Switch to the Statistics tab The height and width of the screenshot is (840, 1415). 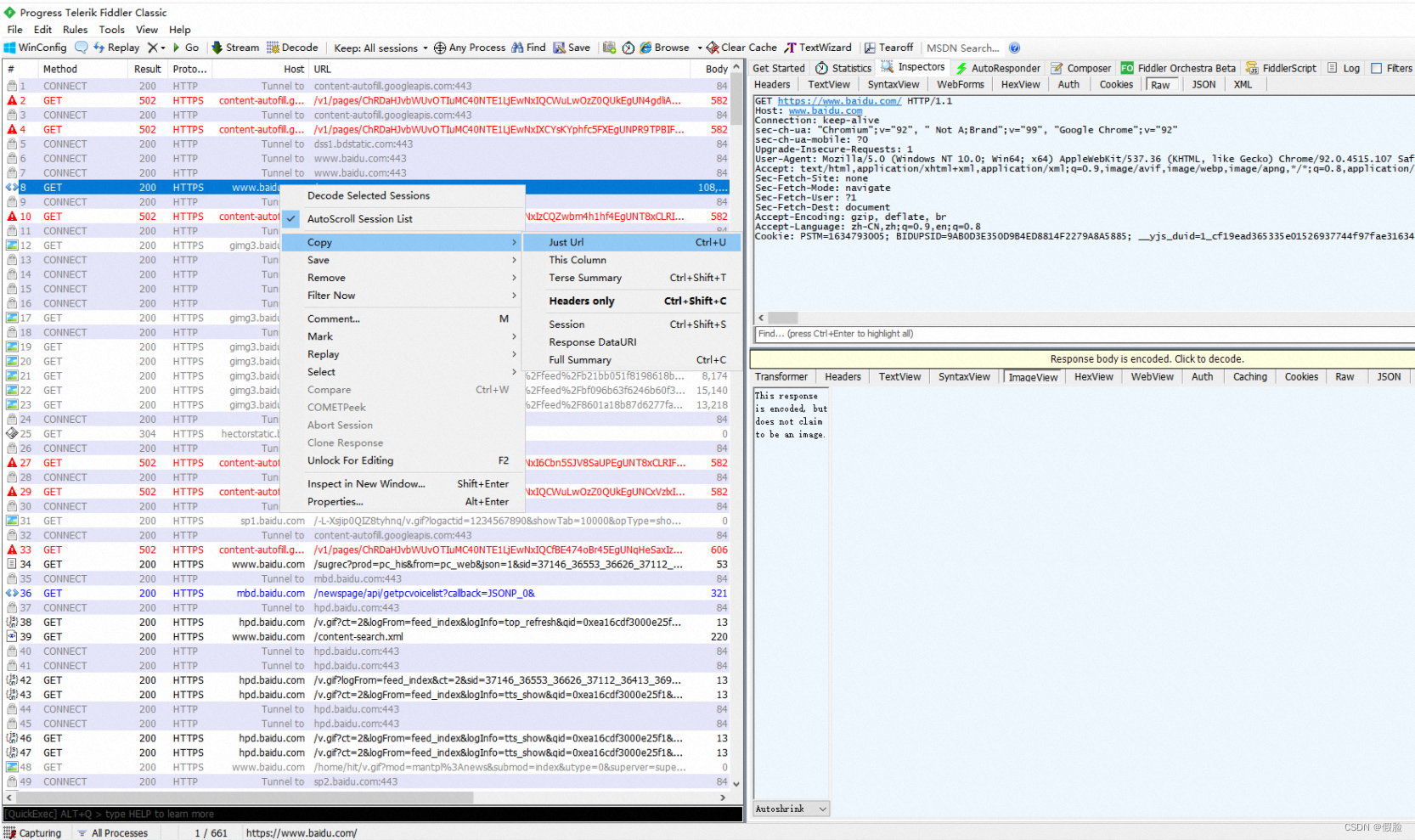pyautogui.click(x=843, y=68)
